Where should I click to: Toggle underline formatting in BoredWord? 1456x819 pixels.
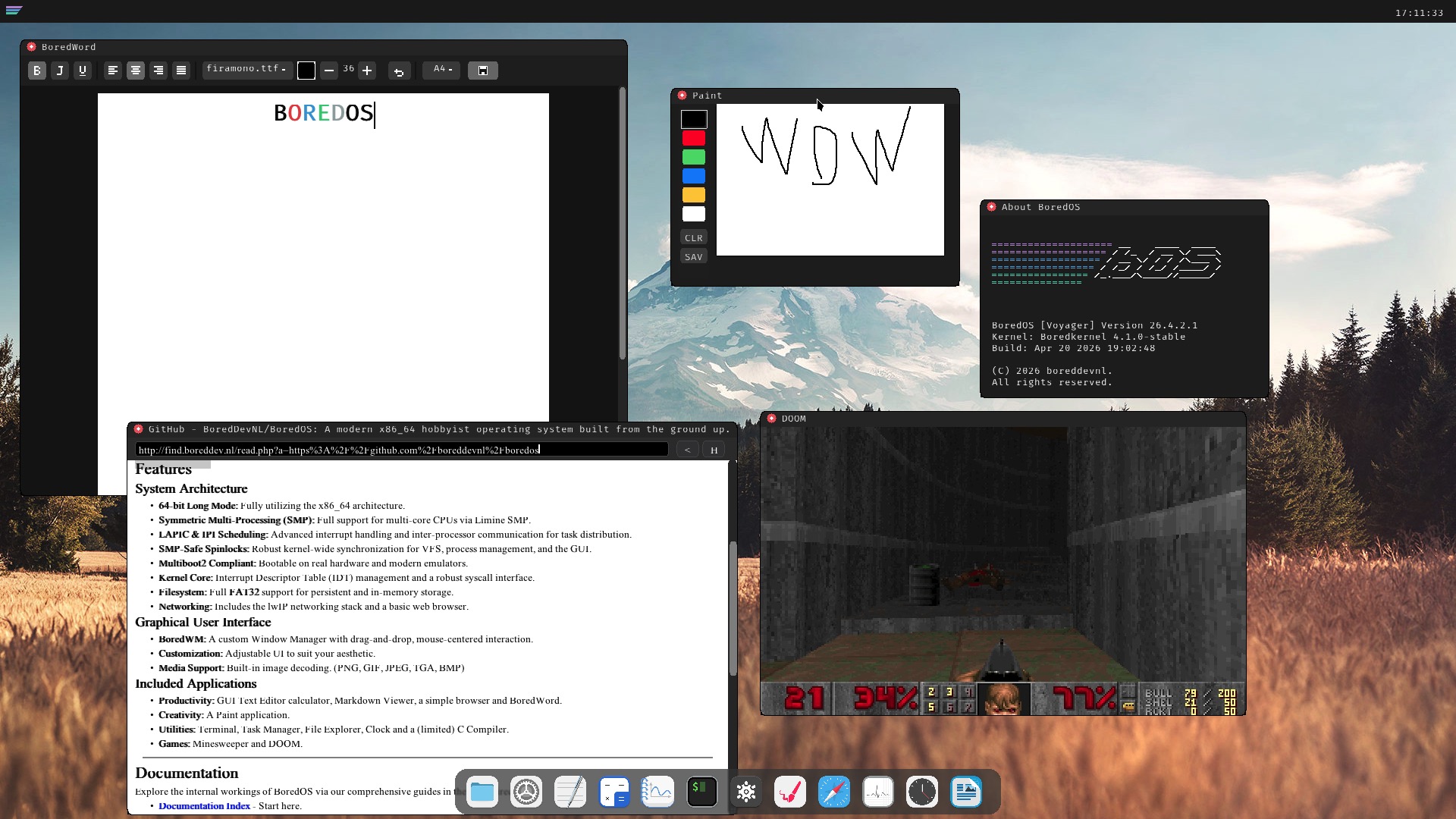coord(83,71)
